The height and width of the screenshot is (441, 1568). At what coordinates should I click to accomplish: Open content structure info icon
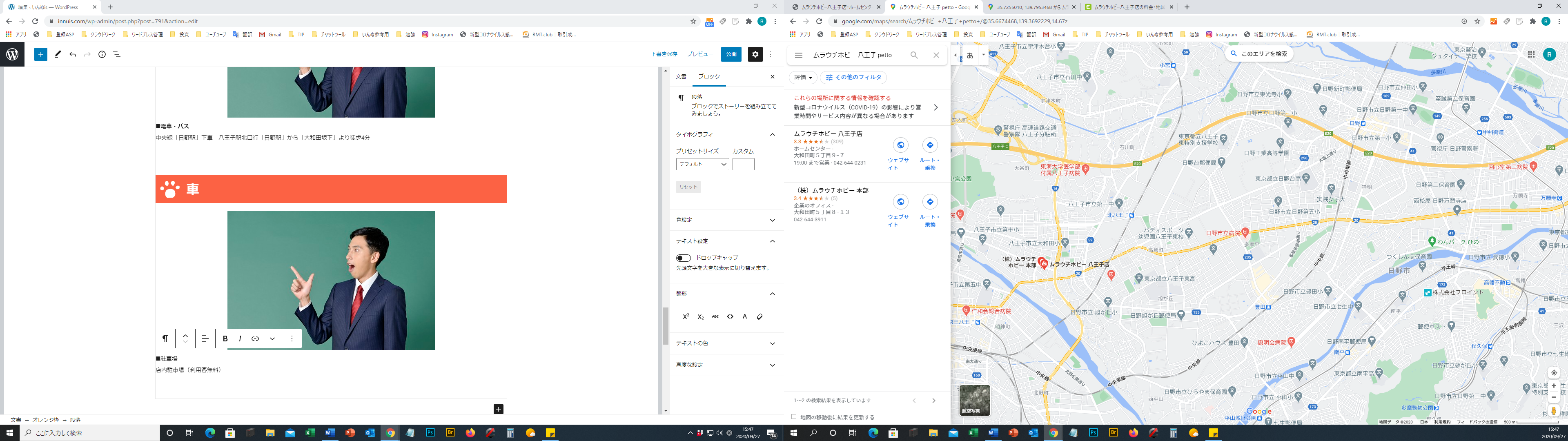pos(102,54)
